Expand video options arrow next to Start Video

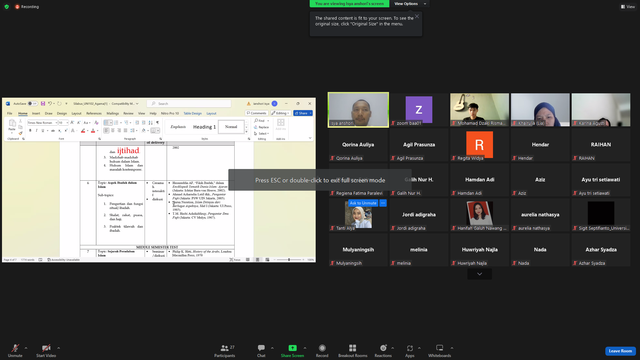[58, 348]
